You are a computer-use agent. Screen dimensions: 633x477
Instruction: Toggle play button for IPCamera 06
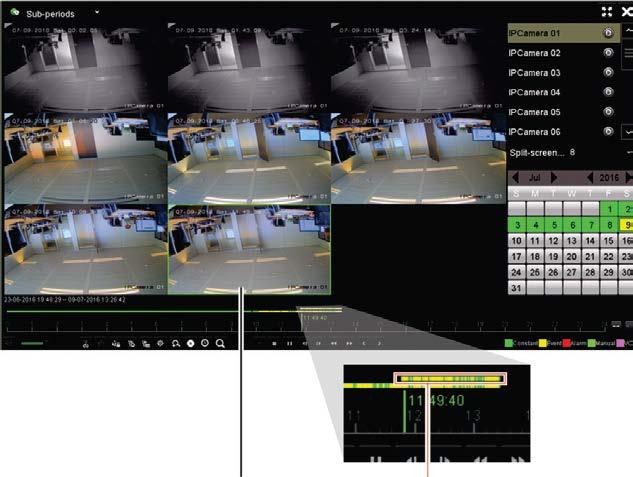pyautogui.click(x=608, y=131)
